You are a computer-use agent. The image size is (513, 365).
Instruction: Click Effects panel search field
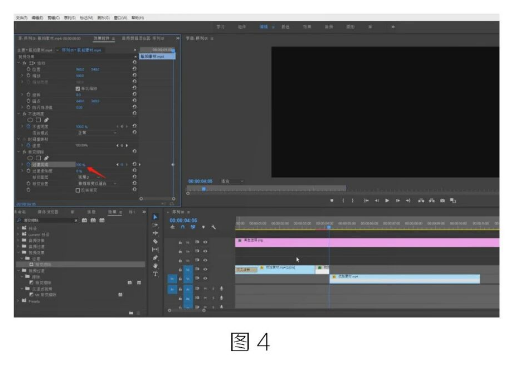pyautogui.click(x=47, y=221)
